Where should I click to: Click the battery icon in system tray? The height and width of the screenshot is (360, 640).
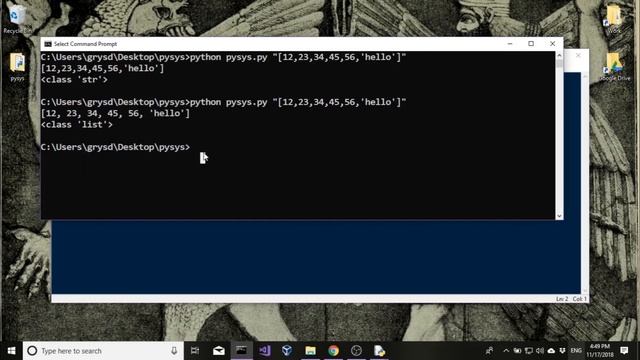(x=517, y=351)
